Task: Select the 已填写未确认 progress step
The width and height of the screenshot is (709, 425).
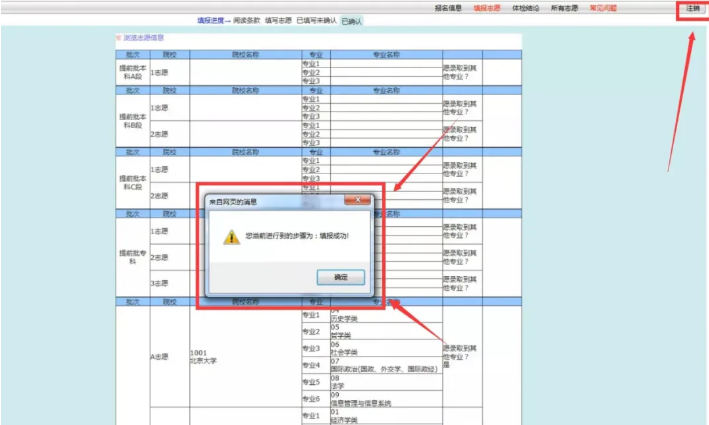Action: [x=317, y=21]
